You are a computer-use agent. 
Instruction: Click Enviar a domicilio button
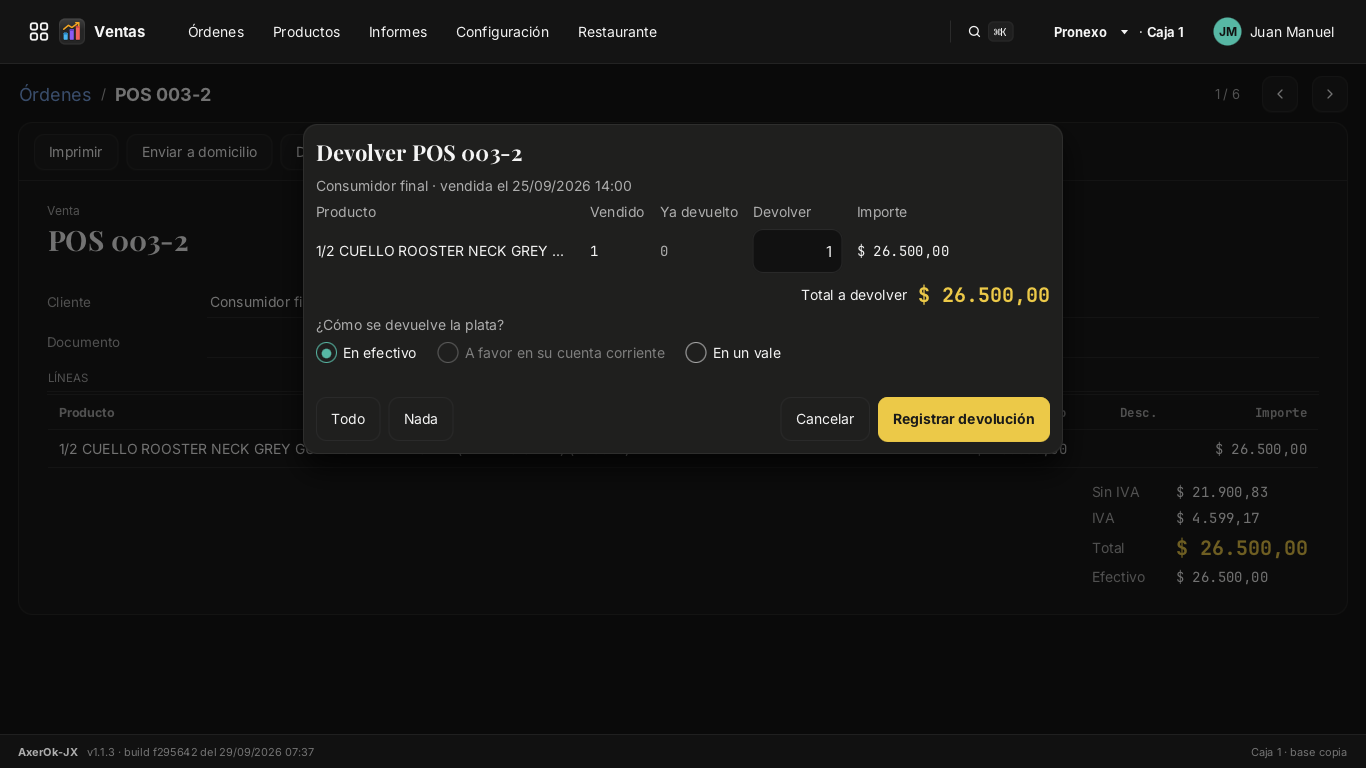click(199, 152)
